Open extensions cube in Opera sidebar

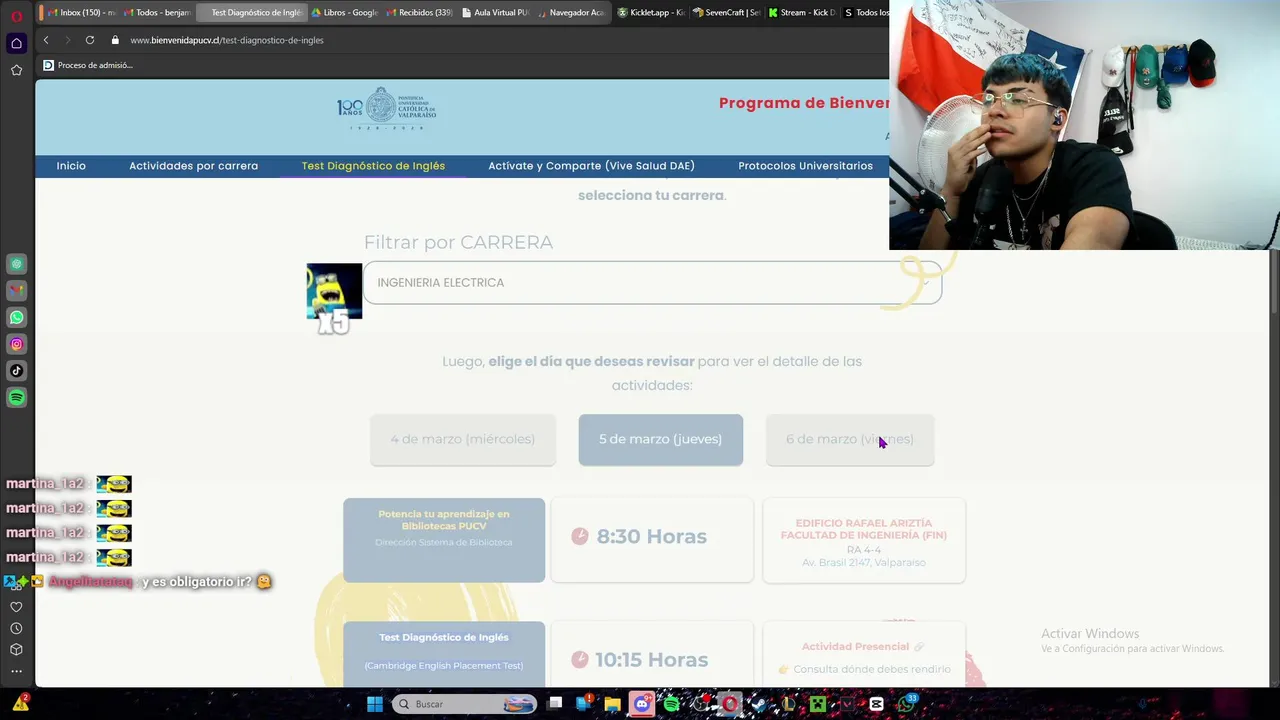(16, 649)
